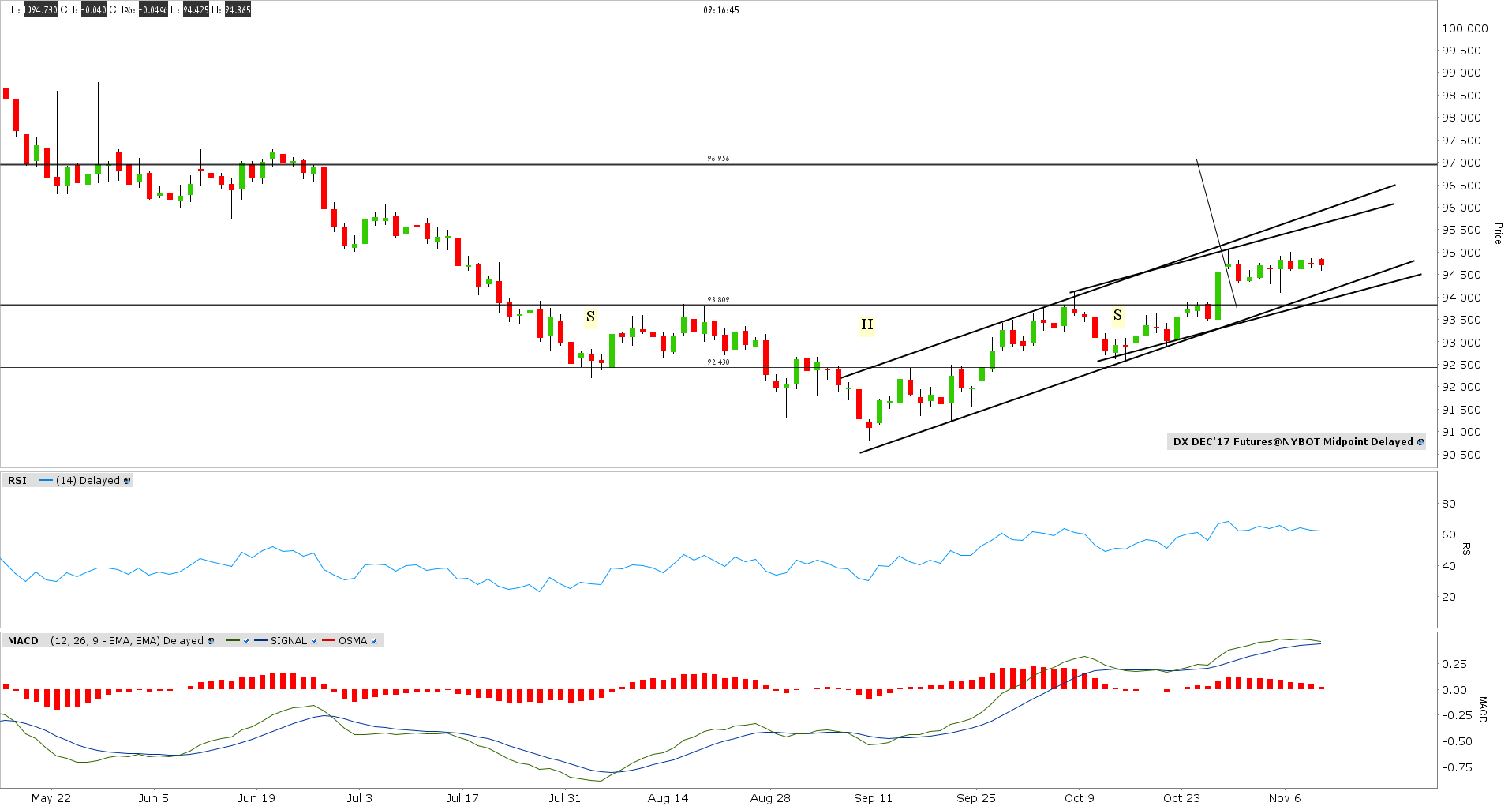
Task: Select the RSI indicator title
Action: click(x=17, y=481)
